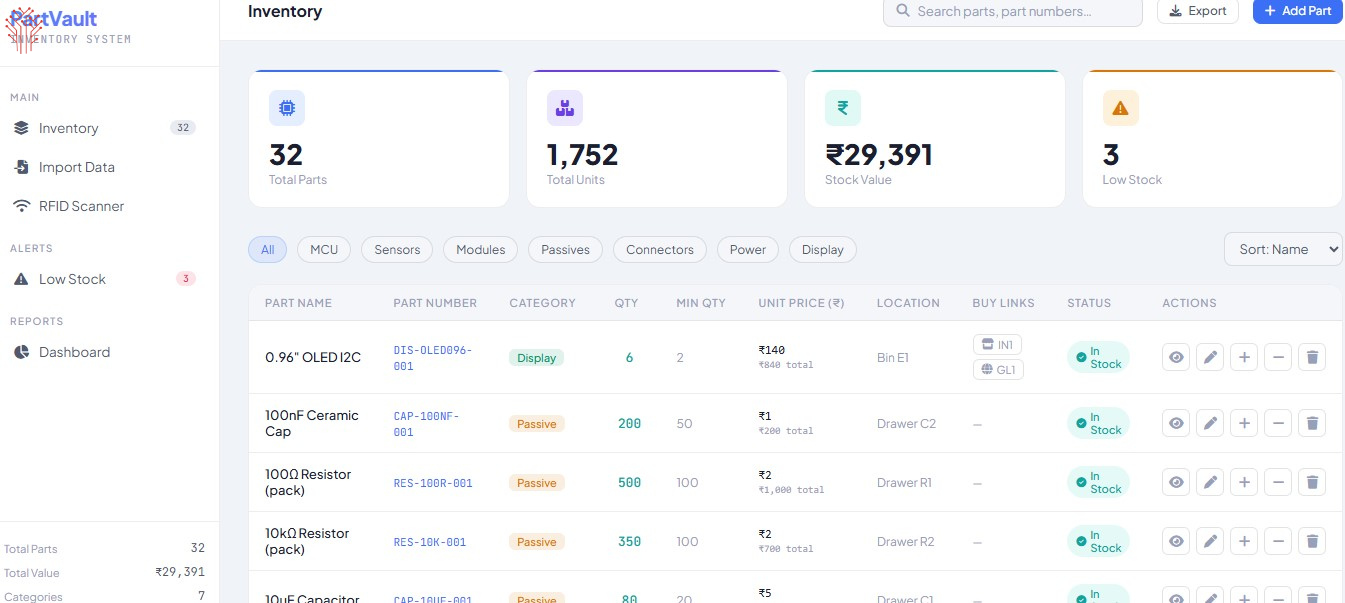This screenshot has height=603, width=1345.
Task: Select the All category filter
Action: tap(267, 250)
